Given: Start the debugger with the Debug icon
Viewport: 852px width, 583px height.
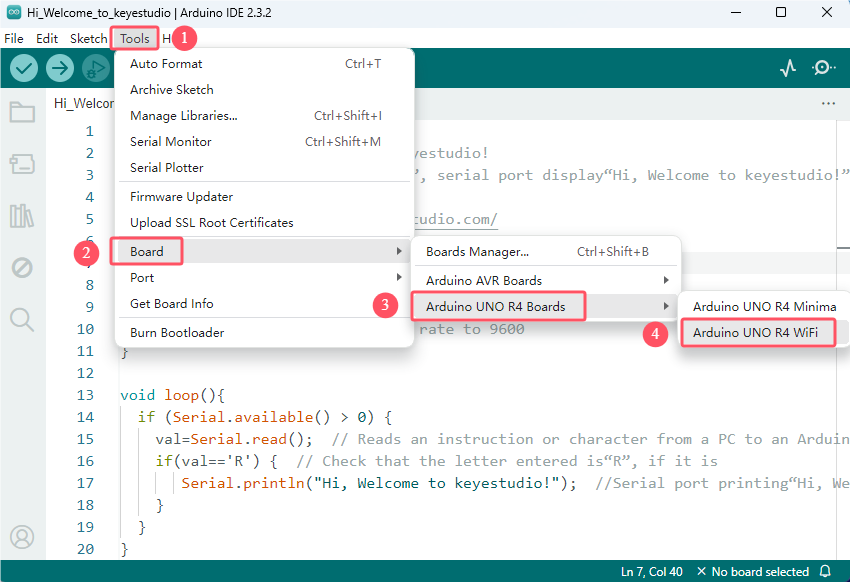Looking at the screenshot, I should click(x=96, y=68).
